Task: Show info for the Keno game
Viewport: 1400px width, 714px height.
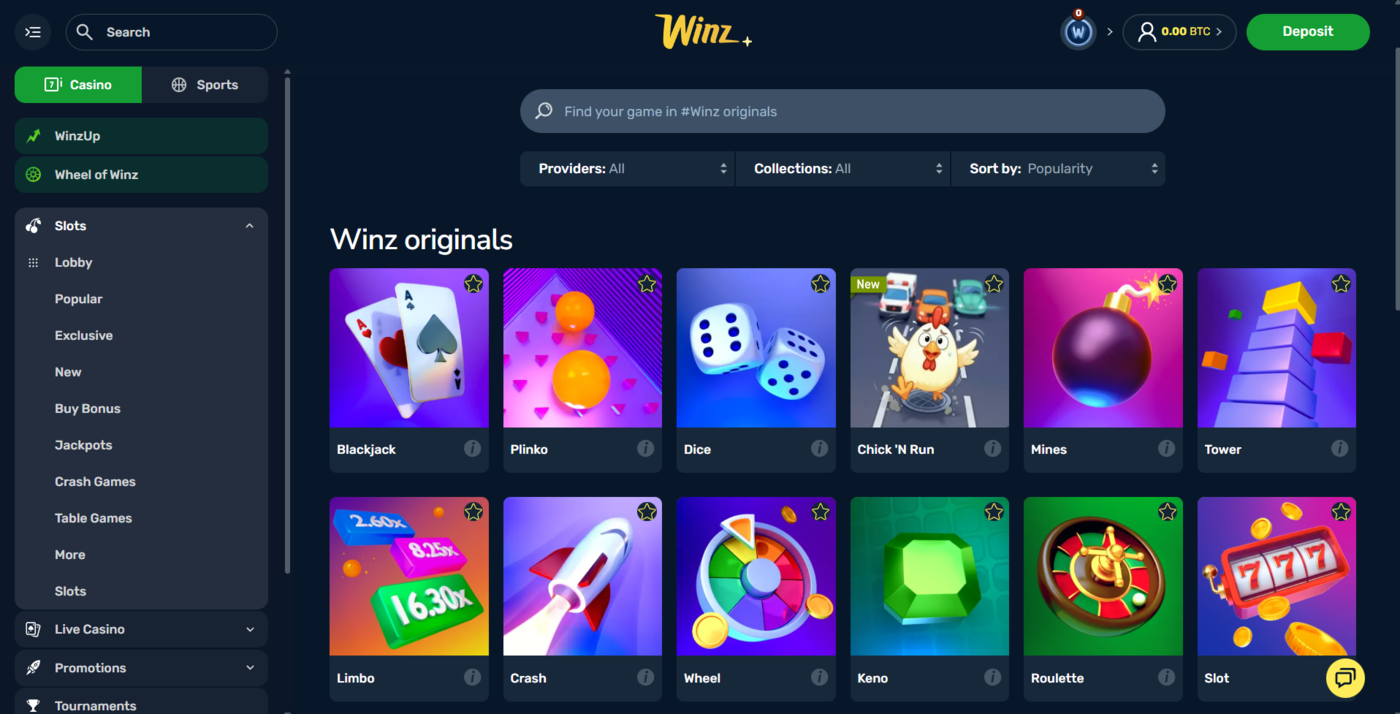Action: pyautogui.click(x=992, y=678)
